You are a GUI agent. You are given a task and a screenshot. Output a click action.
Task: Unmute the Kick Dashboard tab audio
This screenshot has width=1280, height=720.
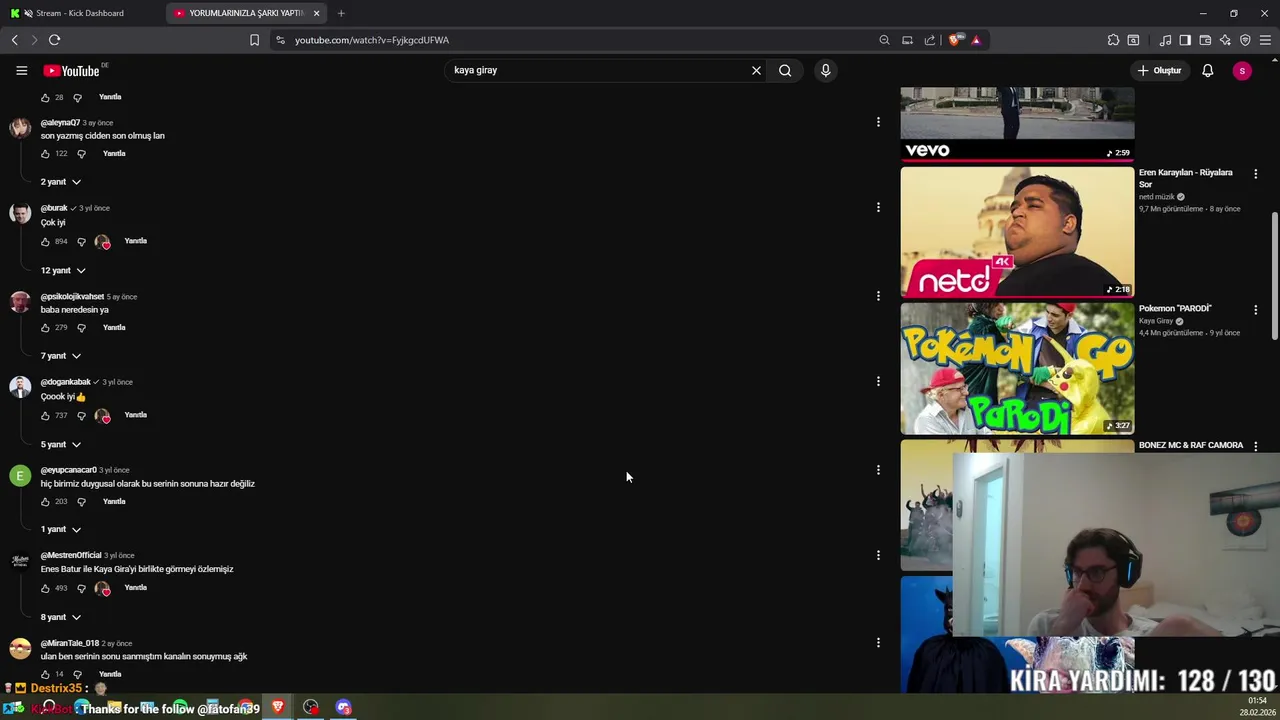click(28, 13)
